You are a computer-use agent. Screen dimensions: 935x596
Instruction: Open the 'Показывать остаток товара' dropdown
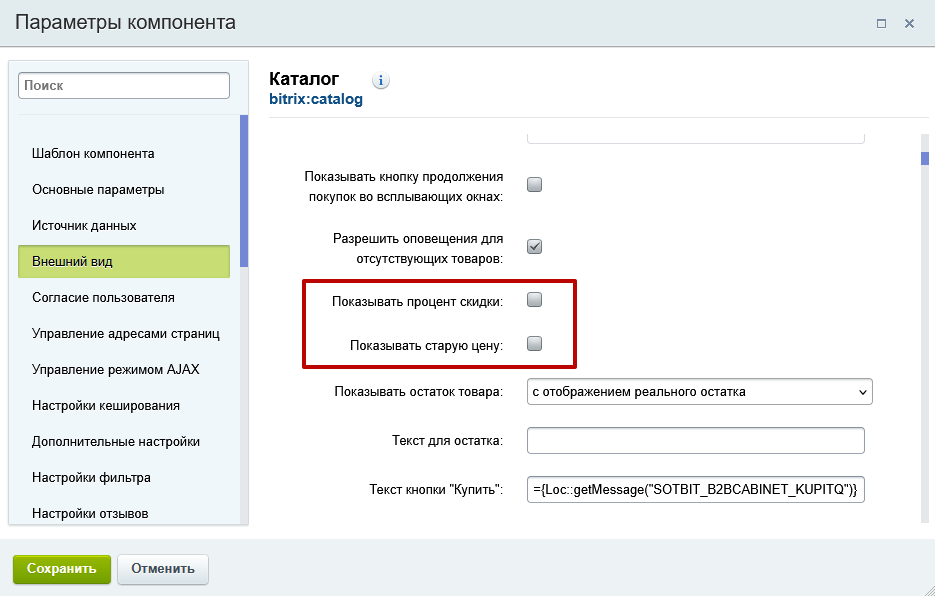tap(698, 391)
